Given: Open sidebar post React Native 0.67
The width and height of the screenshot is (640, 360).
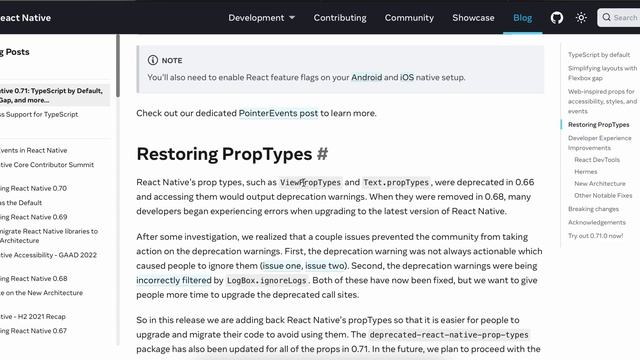Looking at the screenshot, I should (33, 331).
